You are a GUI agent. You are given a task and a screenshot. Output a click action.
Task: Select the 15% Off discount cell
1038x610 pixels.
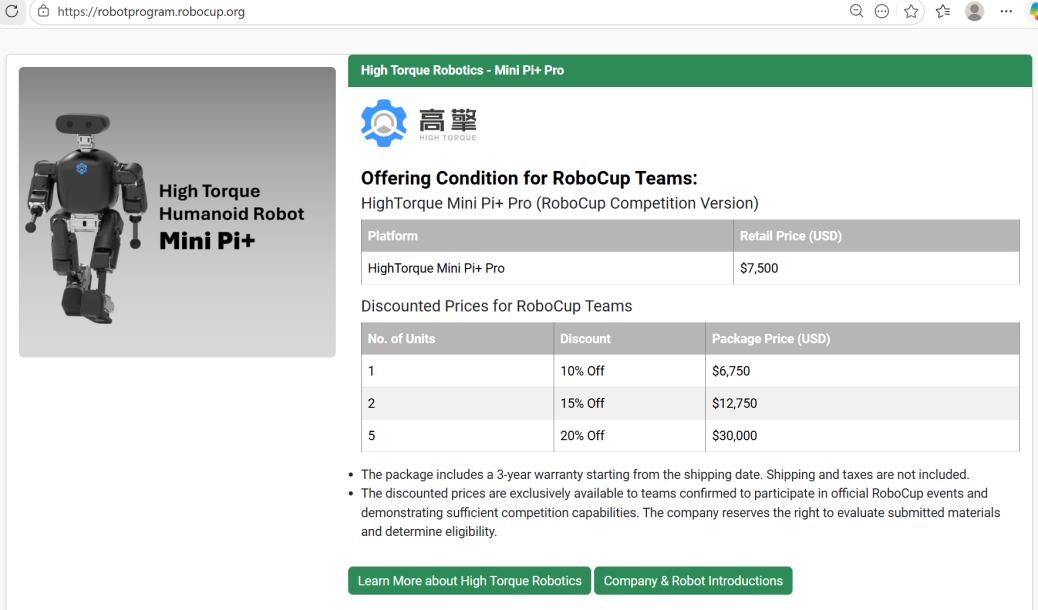pyautogui.click(x=582, y=404)
